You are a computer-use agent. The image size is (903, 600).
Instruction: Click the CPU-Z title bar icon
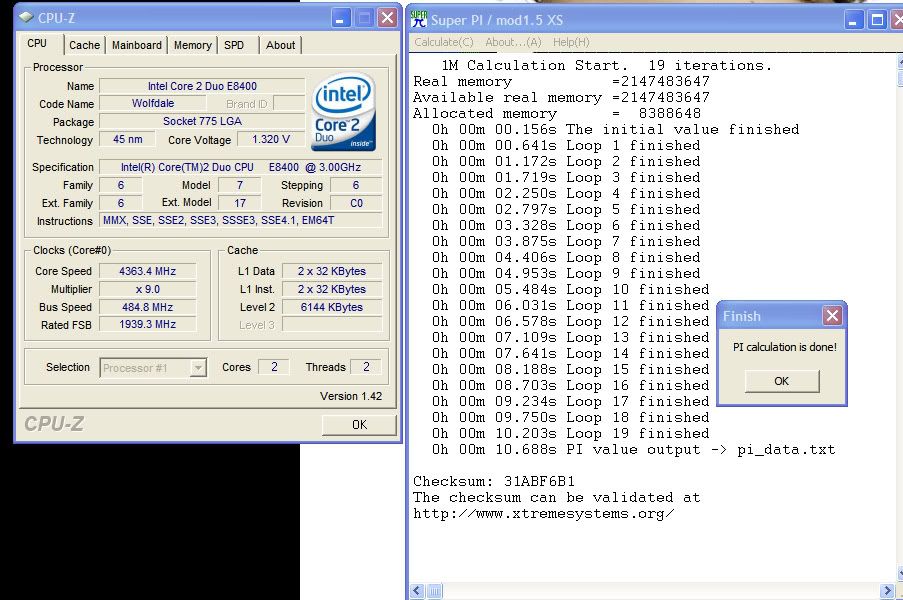(x=26, y=17)
